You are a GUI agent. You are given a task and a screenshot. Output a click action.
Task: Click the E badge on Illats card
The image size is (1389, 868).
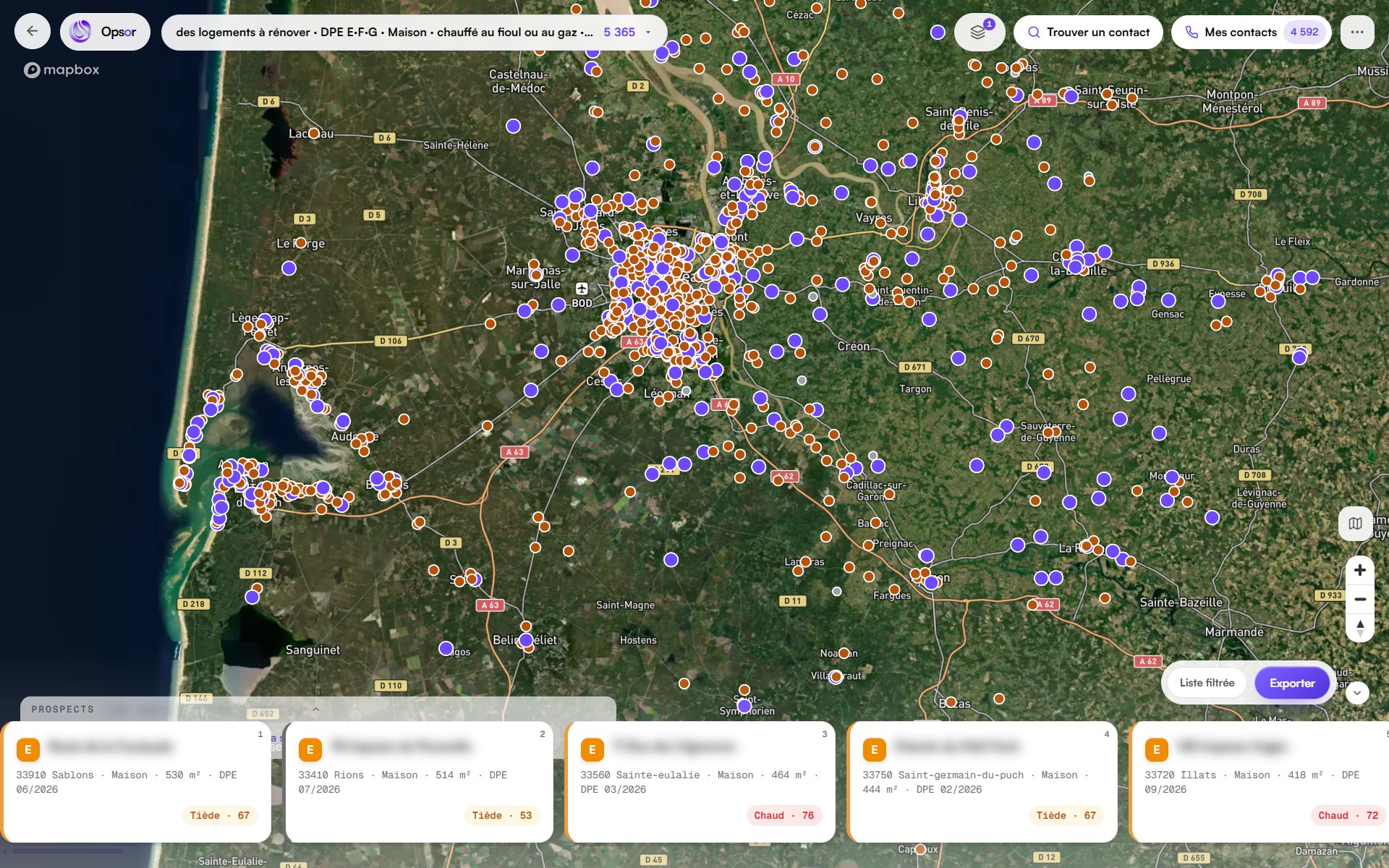[x=1157, y=749]
